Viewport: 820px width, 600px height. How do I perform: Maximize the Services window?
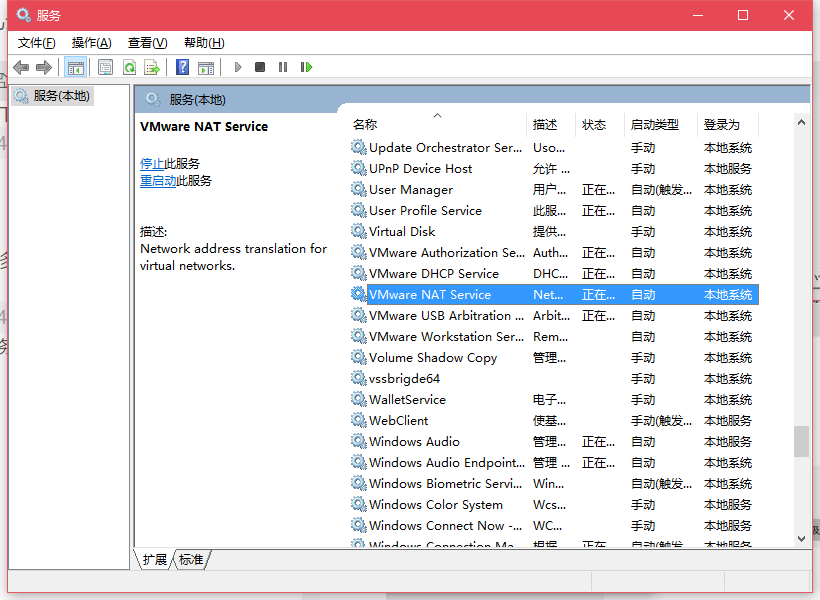click(x=743, y=15)
